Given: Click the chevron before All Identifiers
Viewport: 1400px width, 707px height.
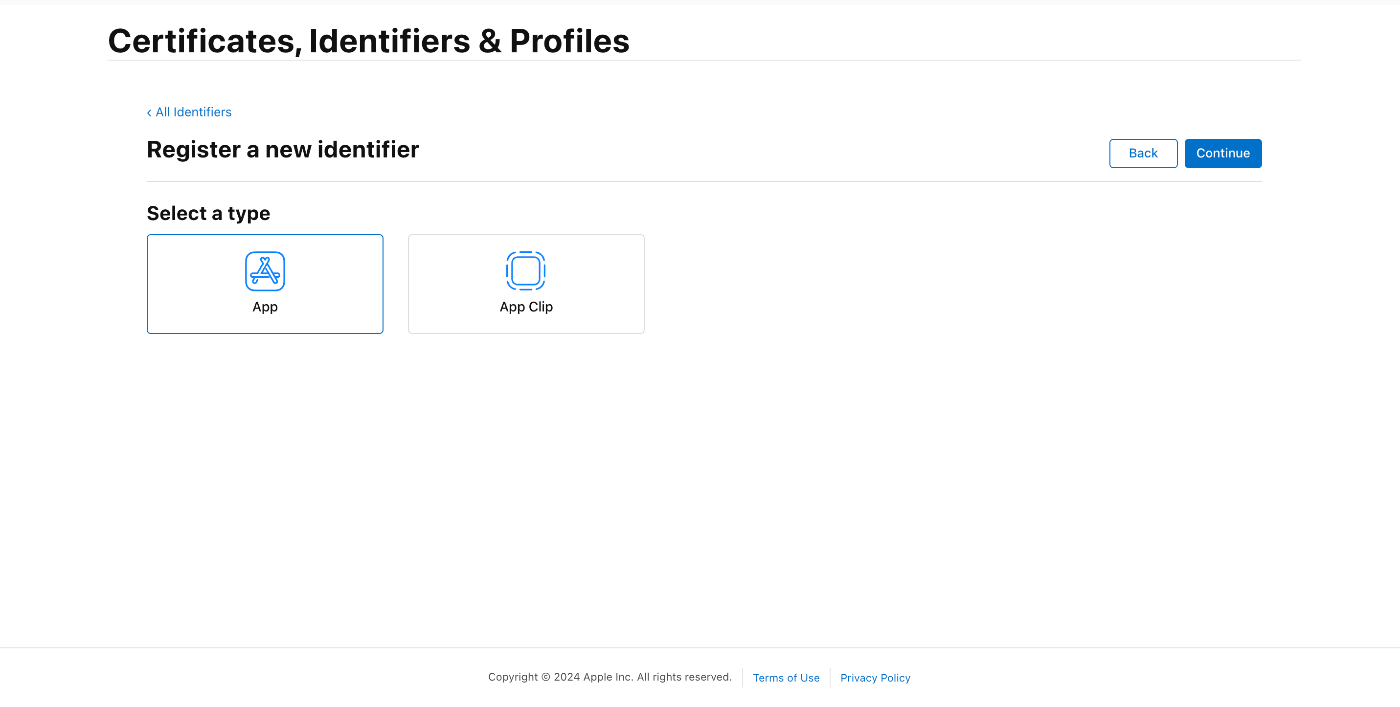Looking at the screenshot, I should point(149,113).
